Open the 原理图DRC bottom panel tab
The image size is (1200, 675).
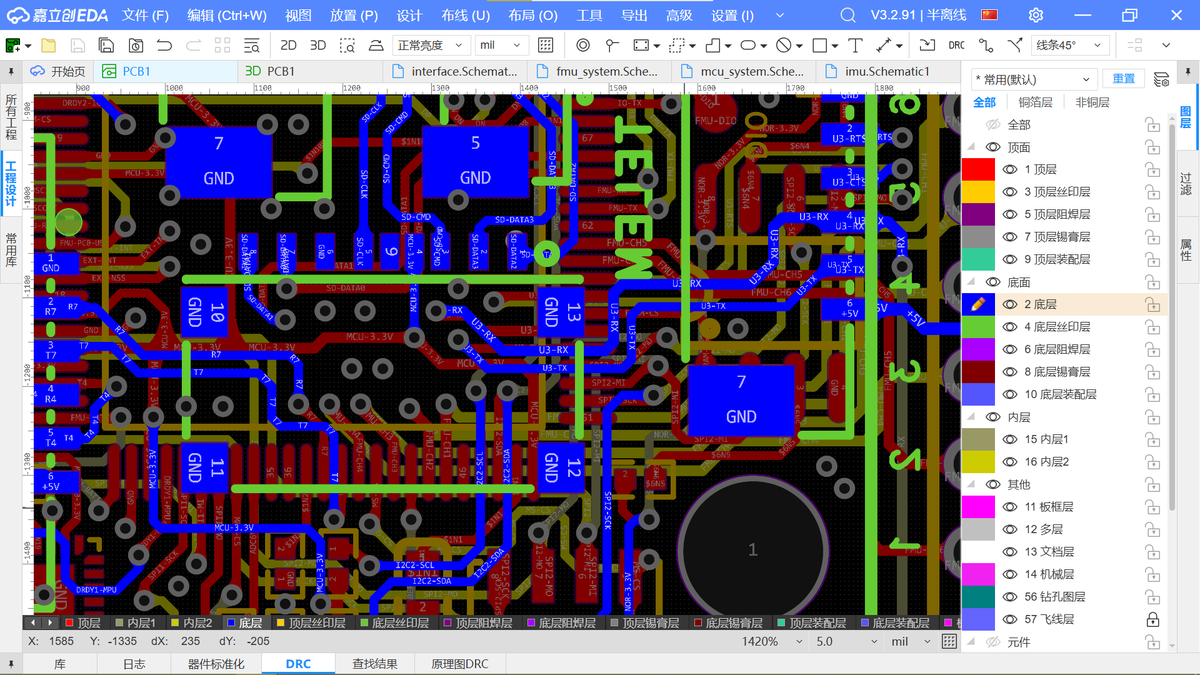(x=460, y=664)
